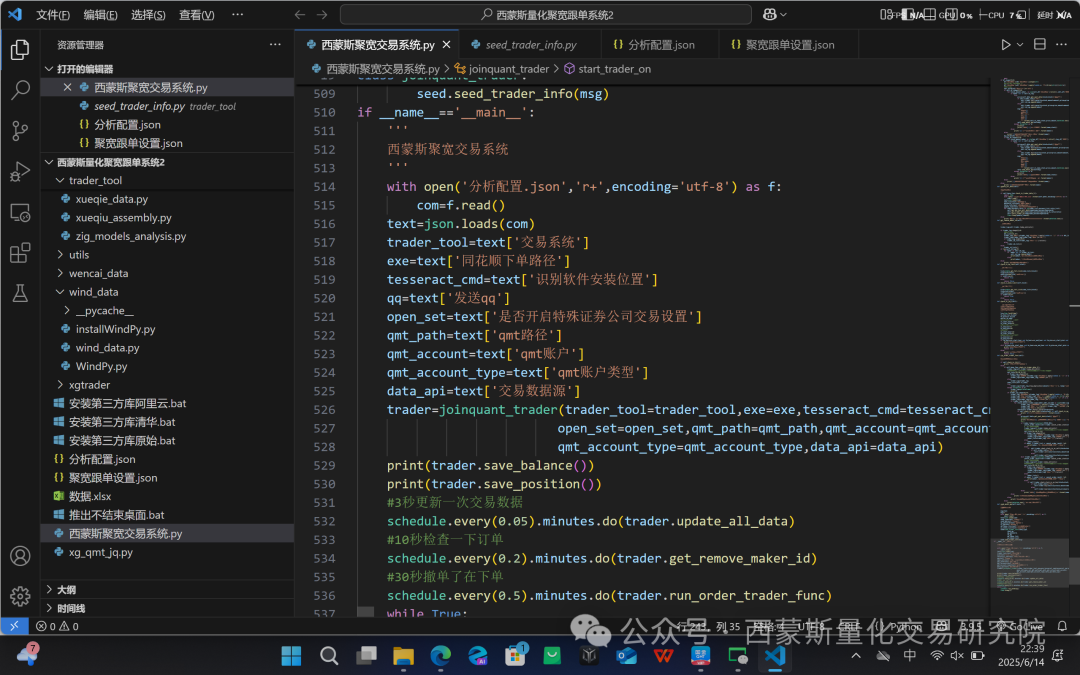
Task: Open the Explorer view in activity bar
Action: [x=20, y=49]
